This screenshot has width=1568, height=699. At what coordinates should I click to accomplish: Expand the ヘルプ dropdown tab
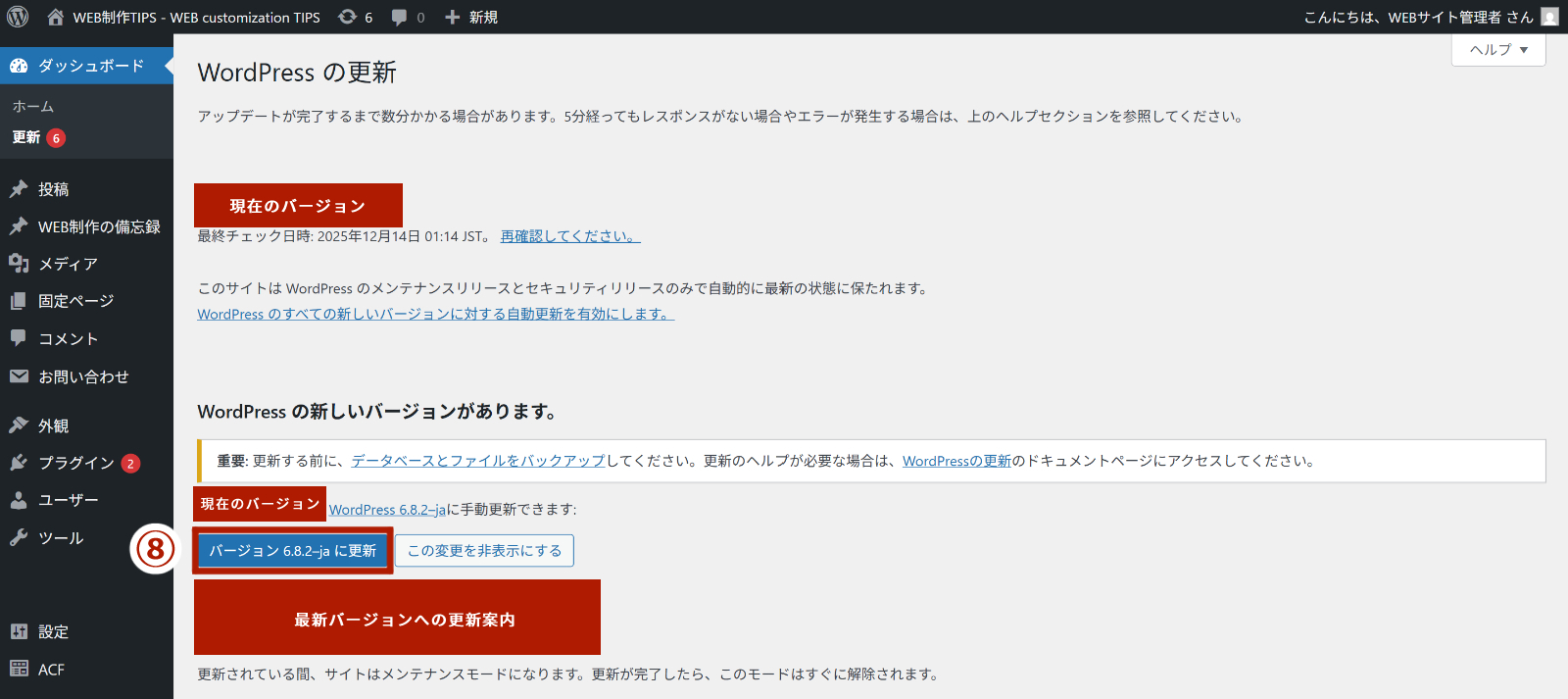click(x=1498, y=50)
